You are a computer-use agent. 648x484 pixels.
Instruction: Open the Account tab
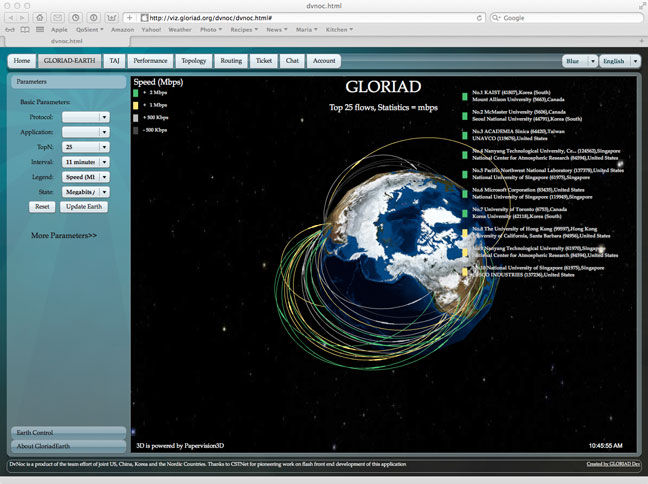pos(324,61)
